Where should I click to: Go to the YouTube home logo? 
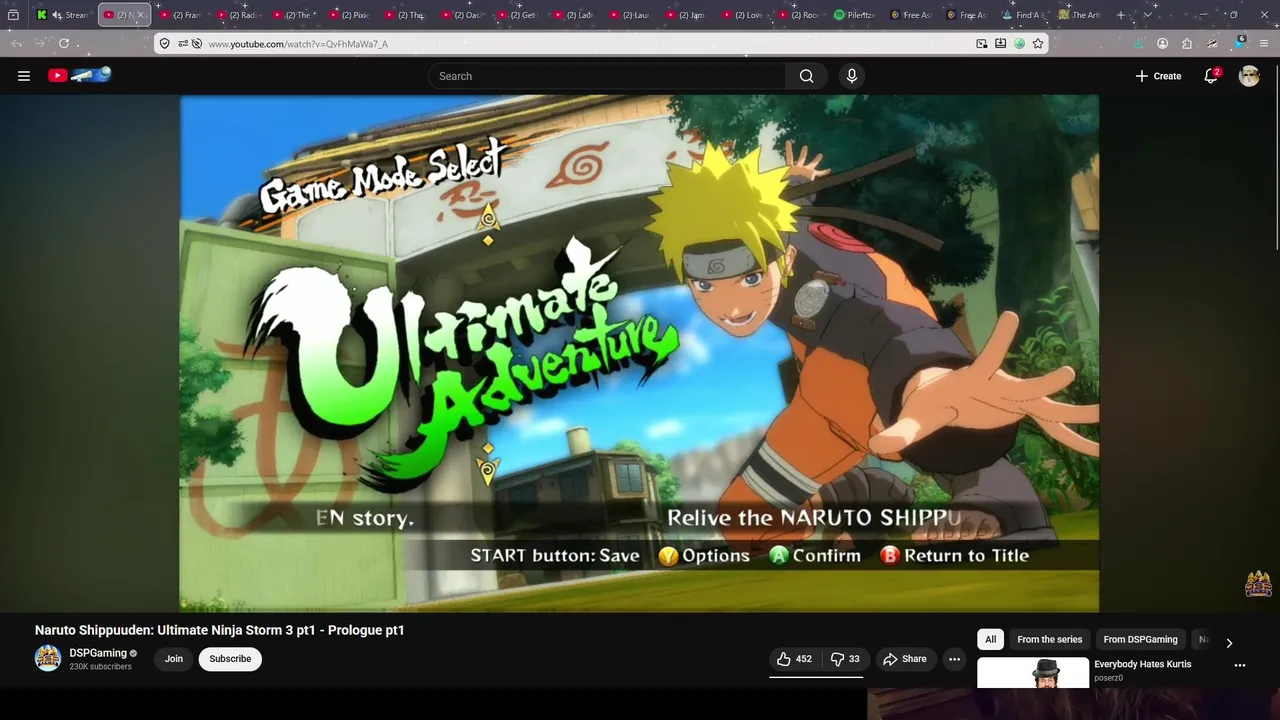tap(79, 75)
